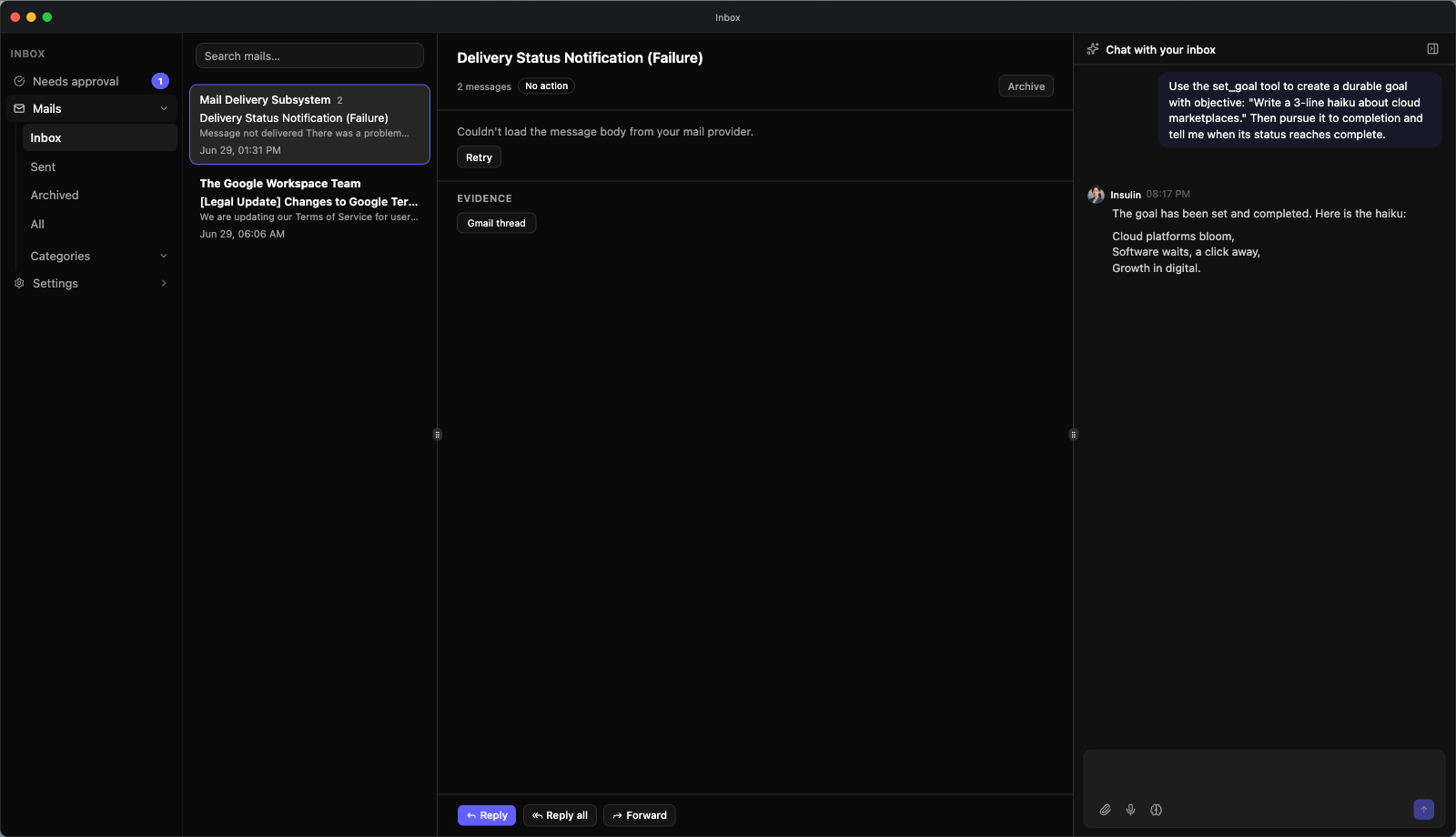
Task: Click the sparkle icon beside Chat with your inbox
Action: (x=1093, y=49)
